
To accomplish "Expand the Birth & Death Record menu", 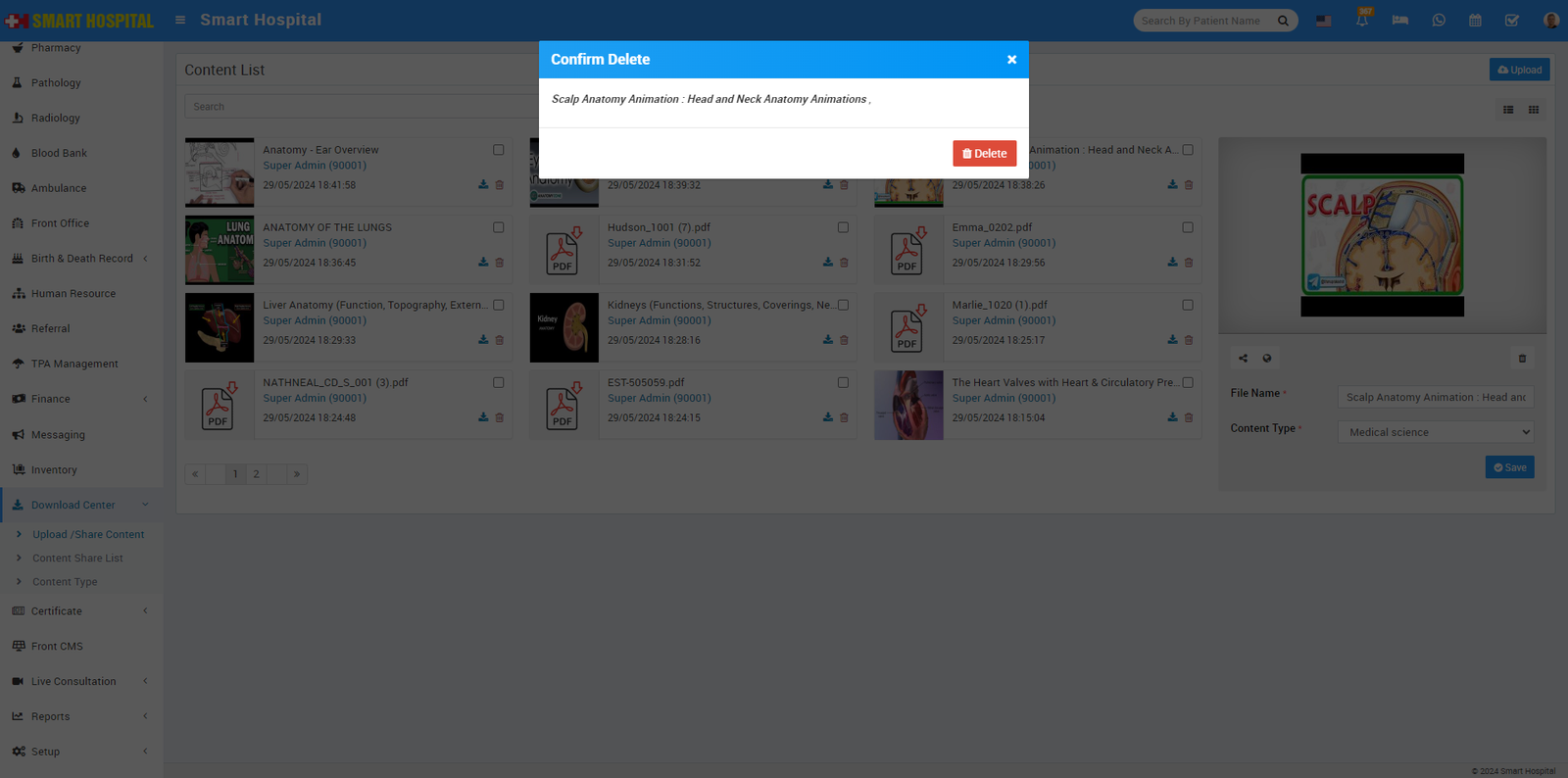I will point(81,259).
